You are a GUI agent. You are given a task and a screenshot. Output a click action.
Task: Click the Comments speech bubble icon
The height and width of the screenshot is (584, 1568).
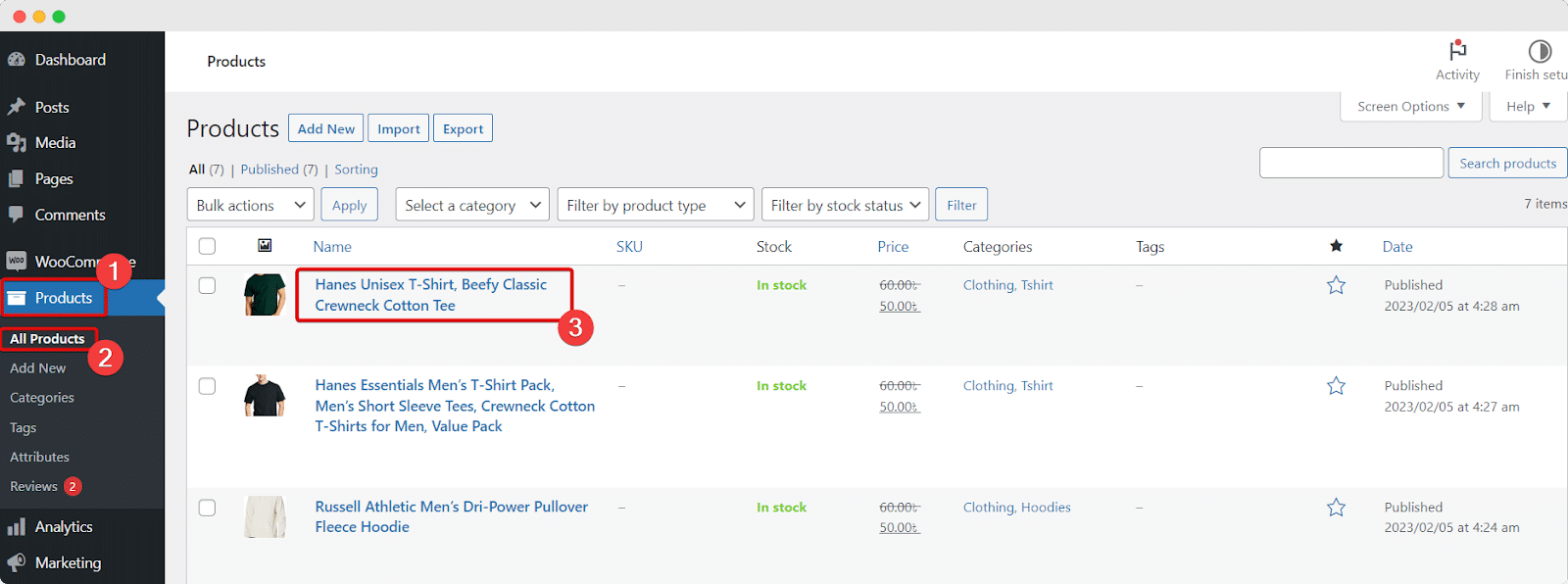[x=16, y=214]
